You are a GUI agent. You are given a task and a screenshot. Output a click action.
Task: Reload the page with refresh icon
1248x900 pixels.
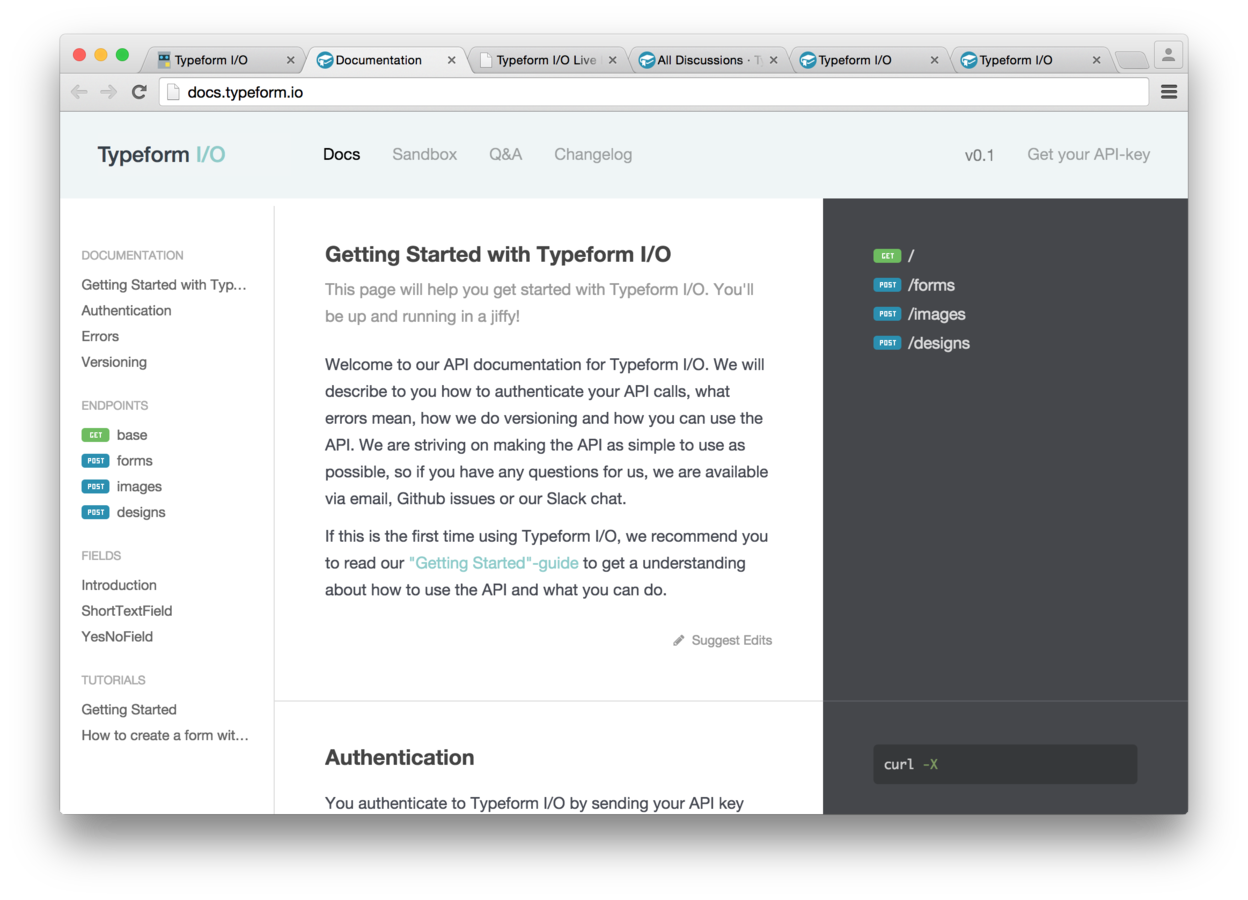coord(139,92)
